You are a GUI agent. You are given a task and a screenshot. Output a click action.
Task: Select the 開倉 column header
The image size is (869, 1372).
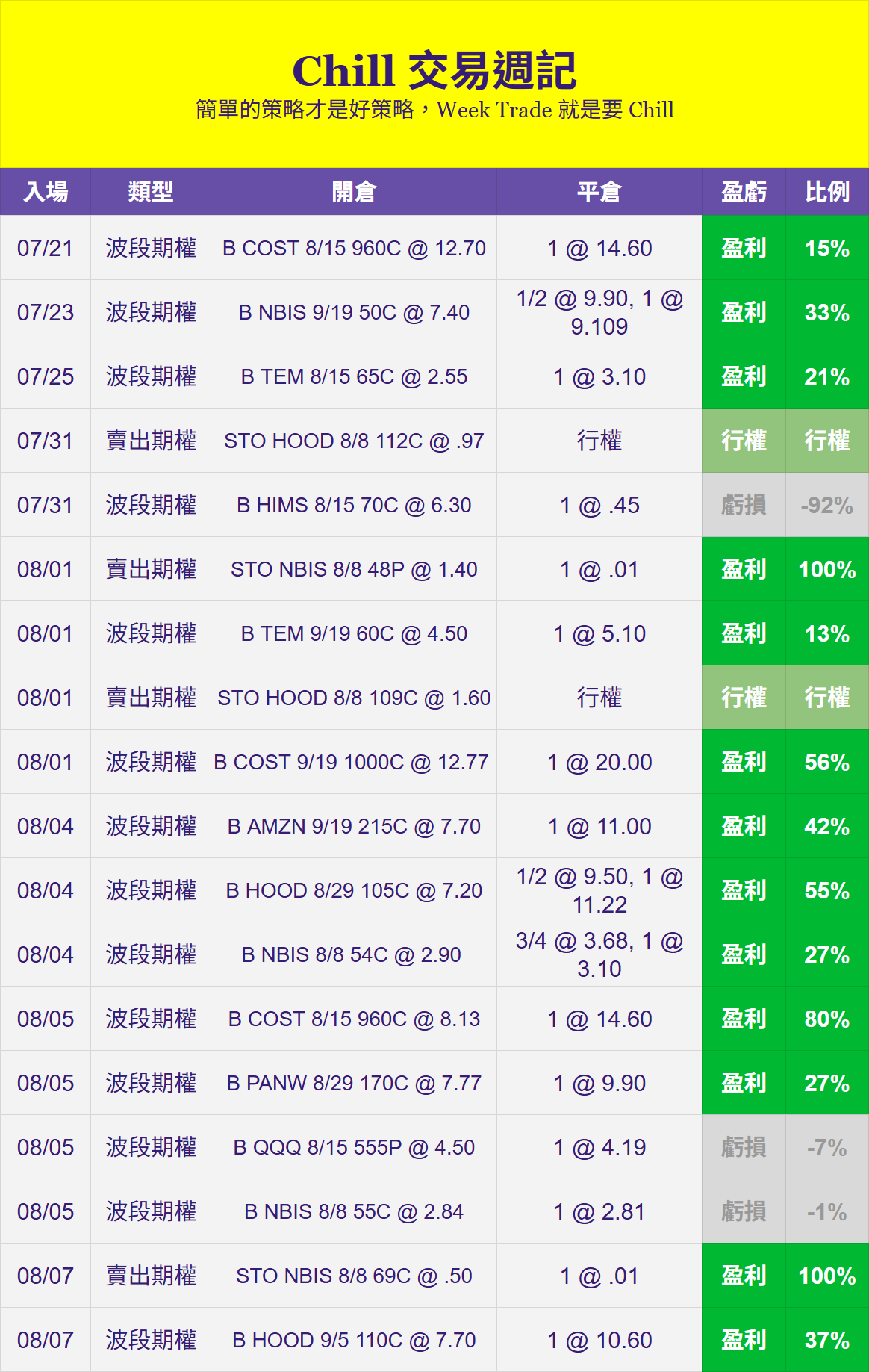pos(353,192)
